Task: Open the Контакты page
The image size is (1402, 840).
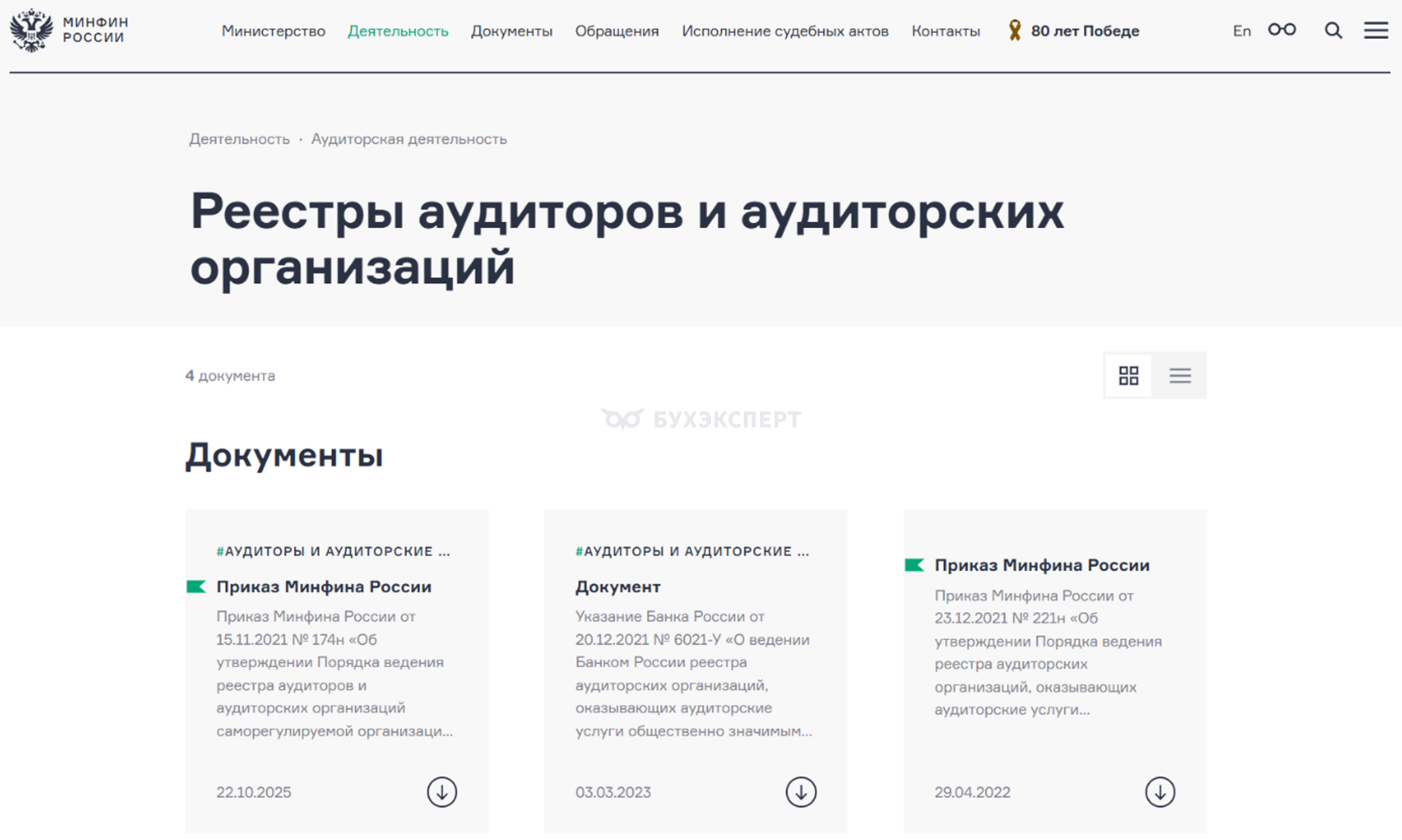Action: 945,31
